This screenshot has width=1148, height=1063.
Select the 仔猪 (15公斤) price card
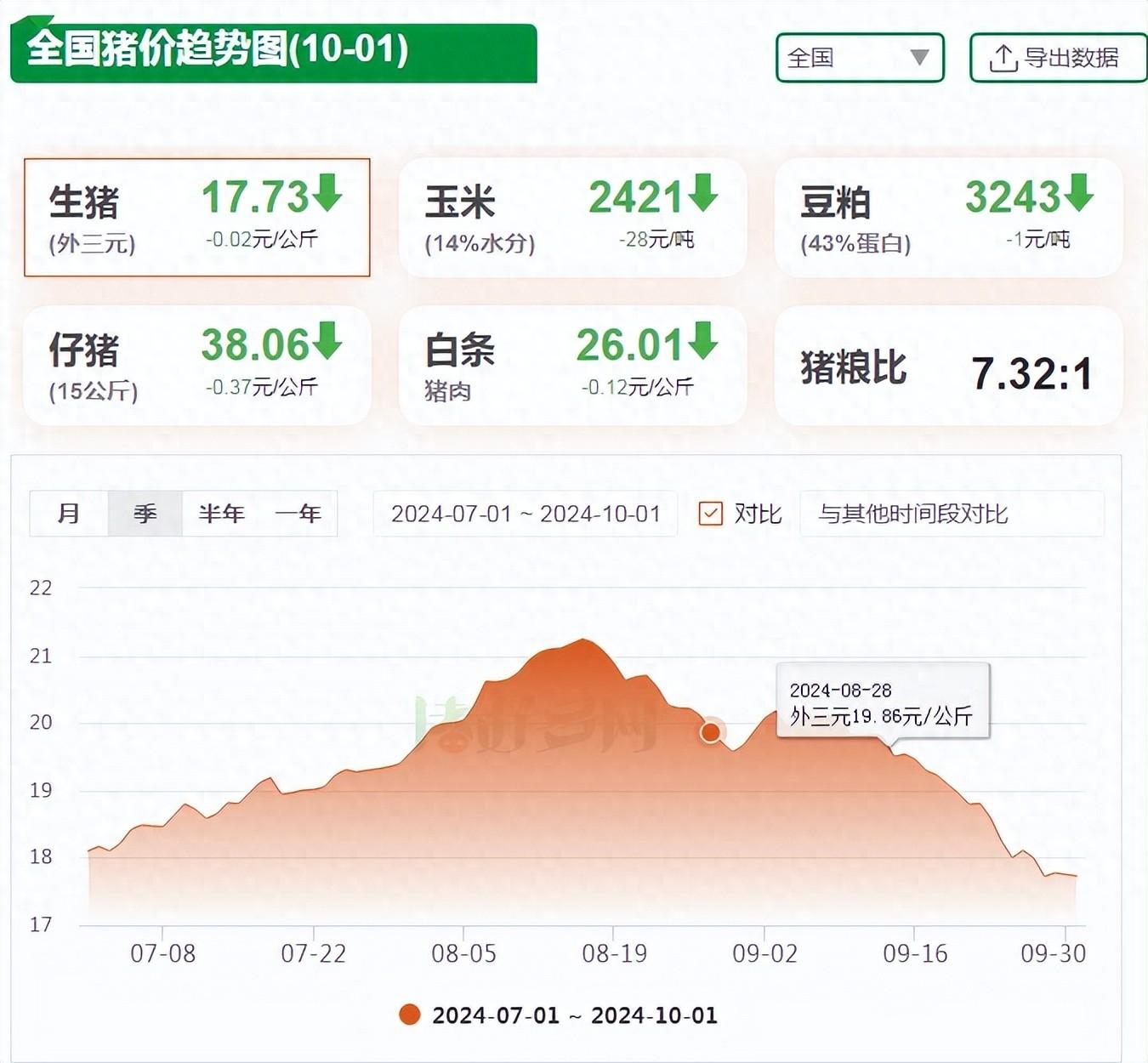tap(197, 366)
